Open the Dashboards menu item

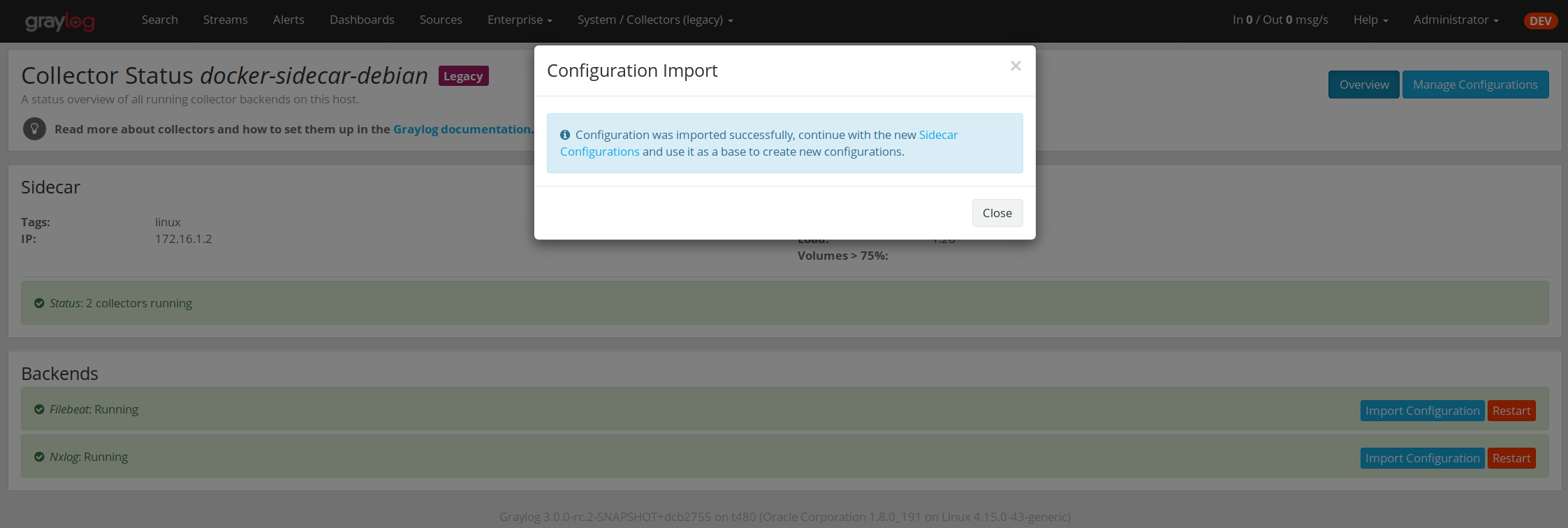point(362,20)
